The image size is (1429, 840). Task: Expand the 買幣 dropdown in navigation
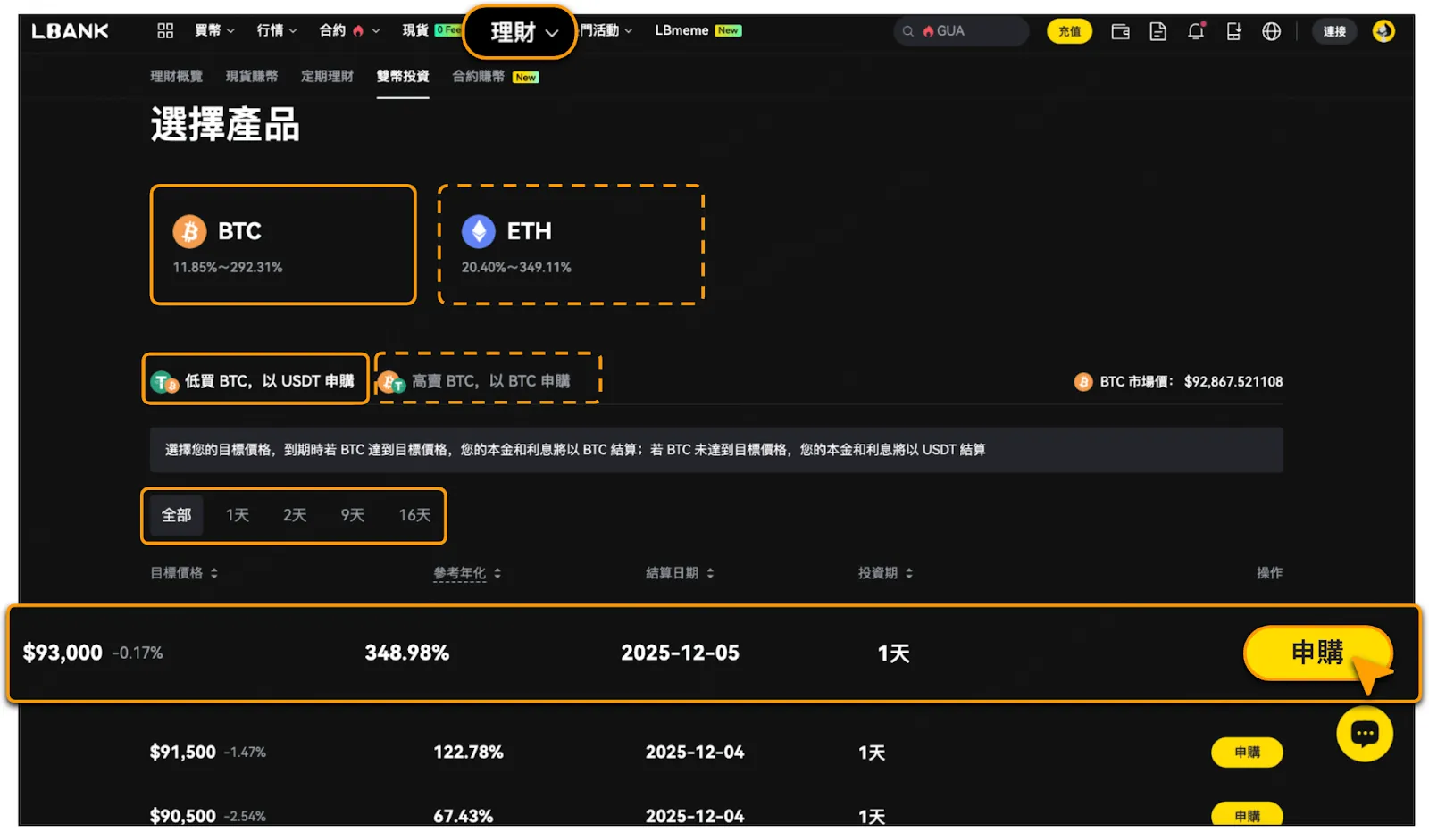(x=214, y=31)
